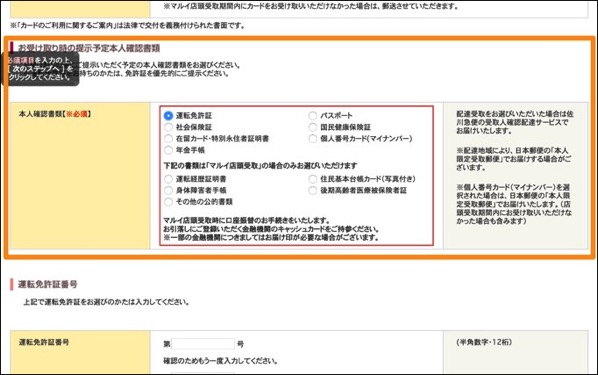
Task: Choose 運転経歴証明書 radio button
Action: (x=168, y=179)
